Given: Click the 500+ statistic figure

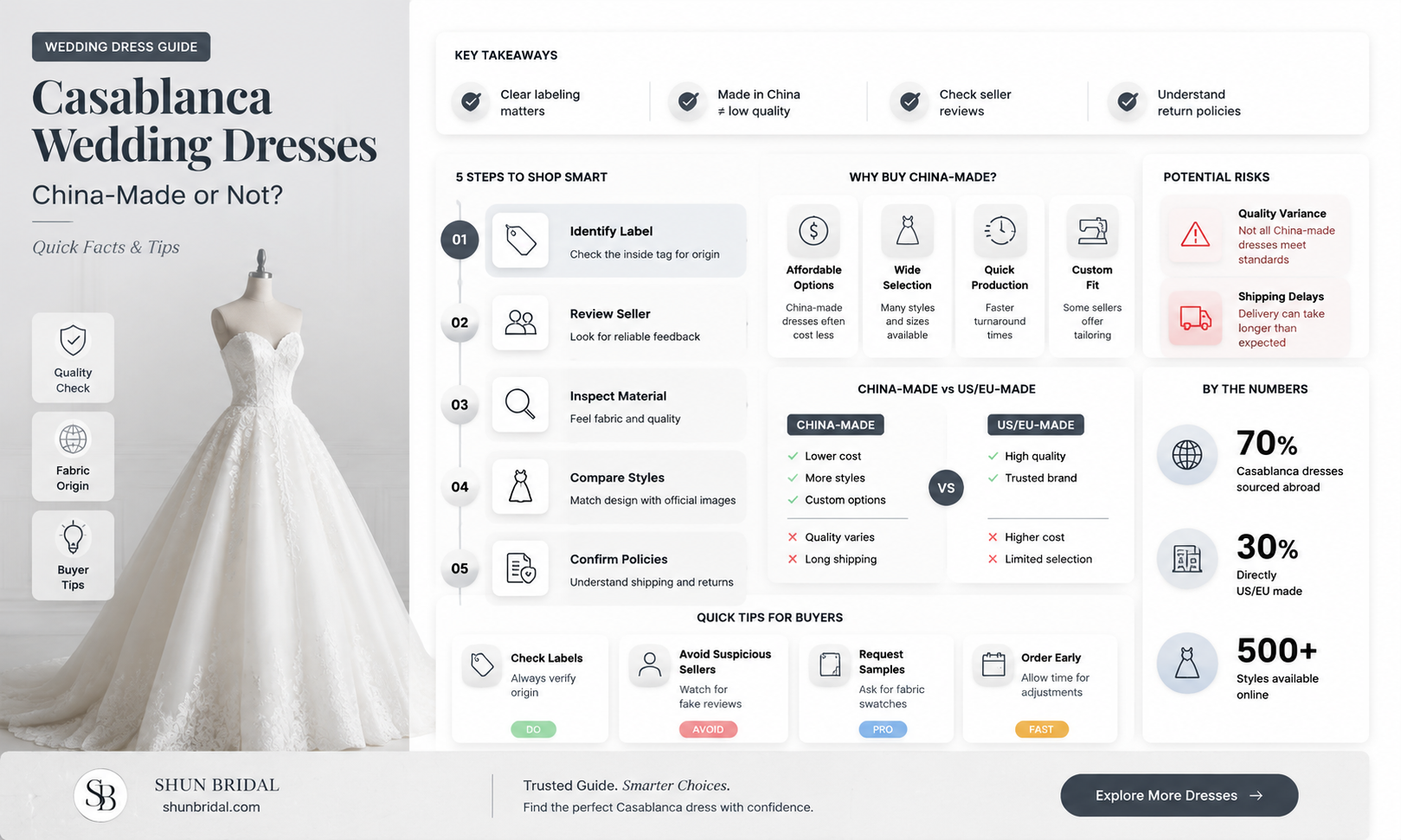Looking at the screenshot, I should [x=1276, y=651].
